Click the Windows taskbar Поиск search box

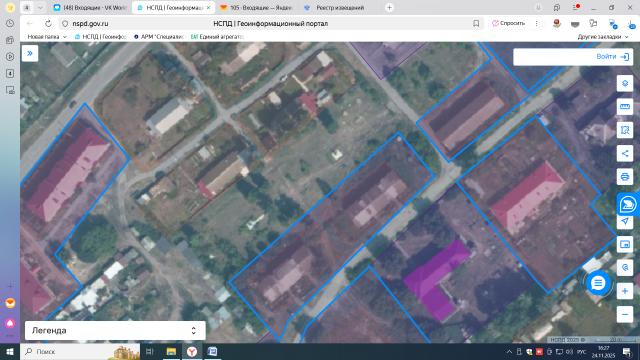click(x=80, y=351)
